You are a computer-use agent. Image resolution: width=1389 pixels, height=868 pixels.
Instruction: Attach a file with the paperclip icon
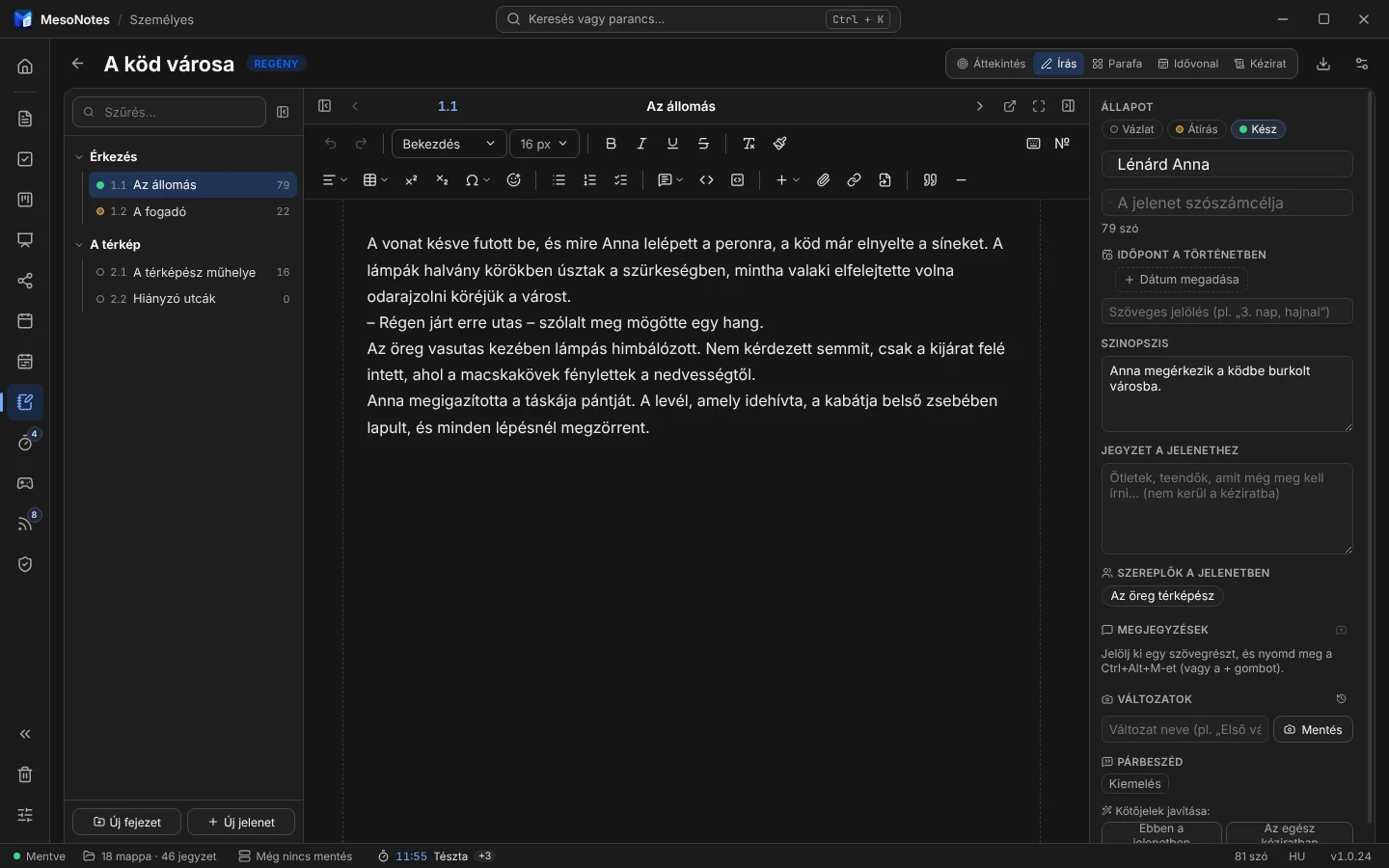pyautogui.click(x=824, y=180)
